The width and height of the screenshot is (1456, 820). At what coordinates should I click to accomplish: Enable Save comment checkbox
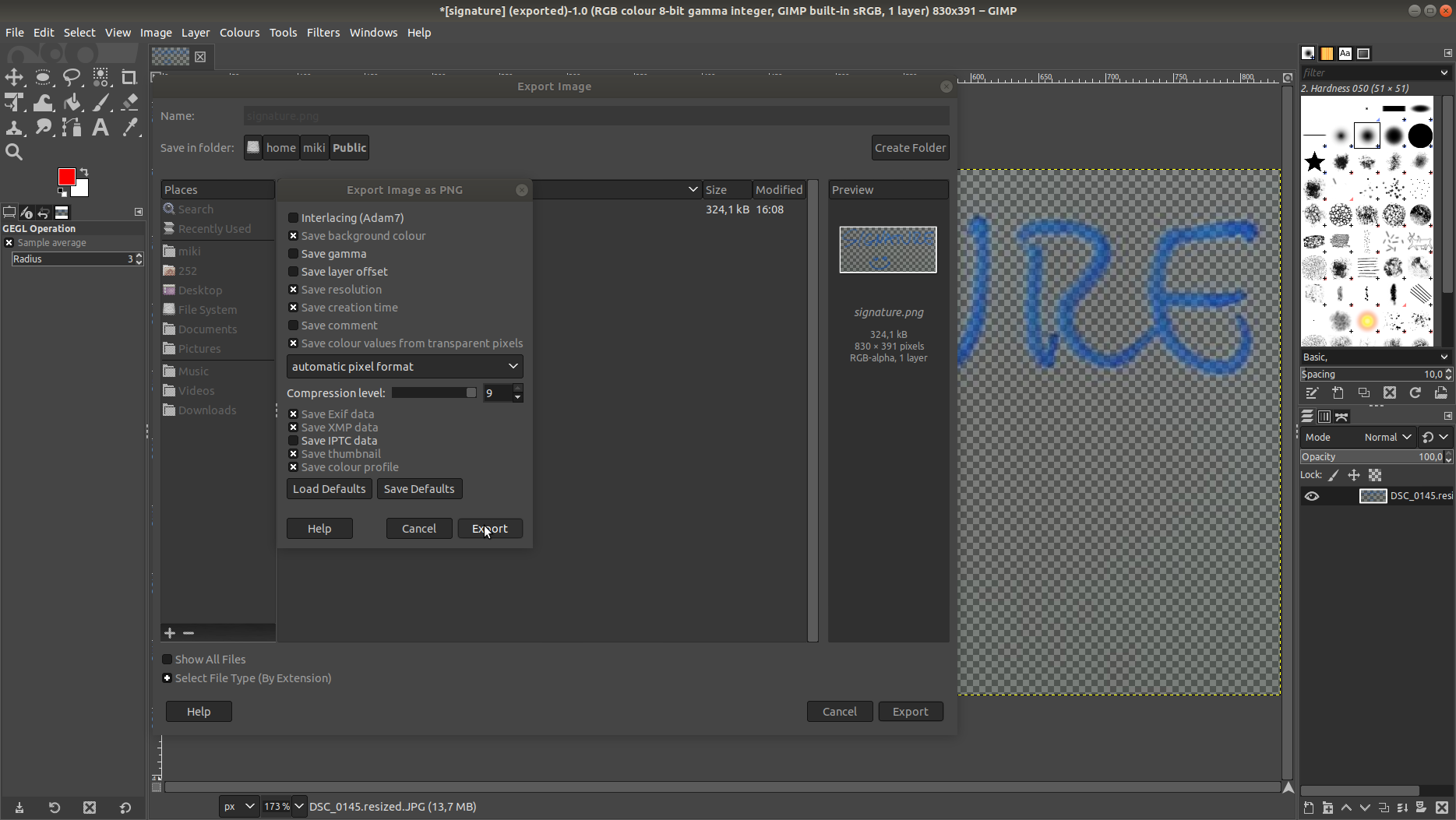click(293, 326)
